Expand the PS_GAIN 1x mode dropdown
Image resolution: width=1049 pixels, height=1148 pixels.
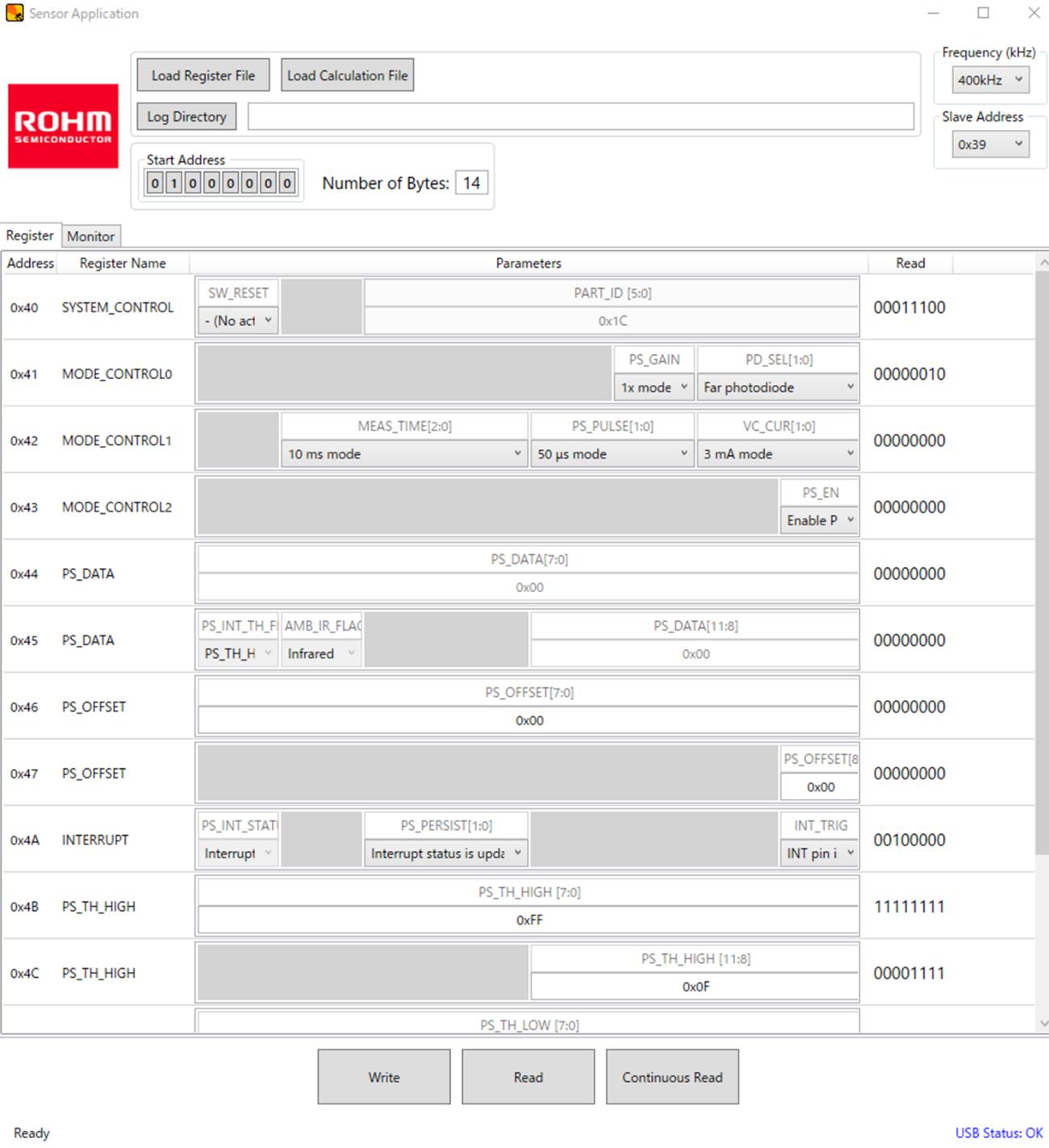click(x=654, y=387)
